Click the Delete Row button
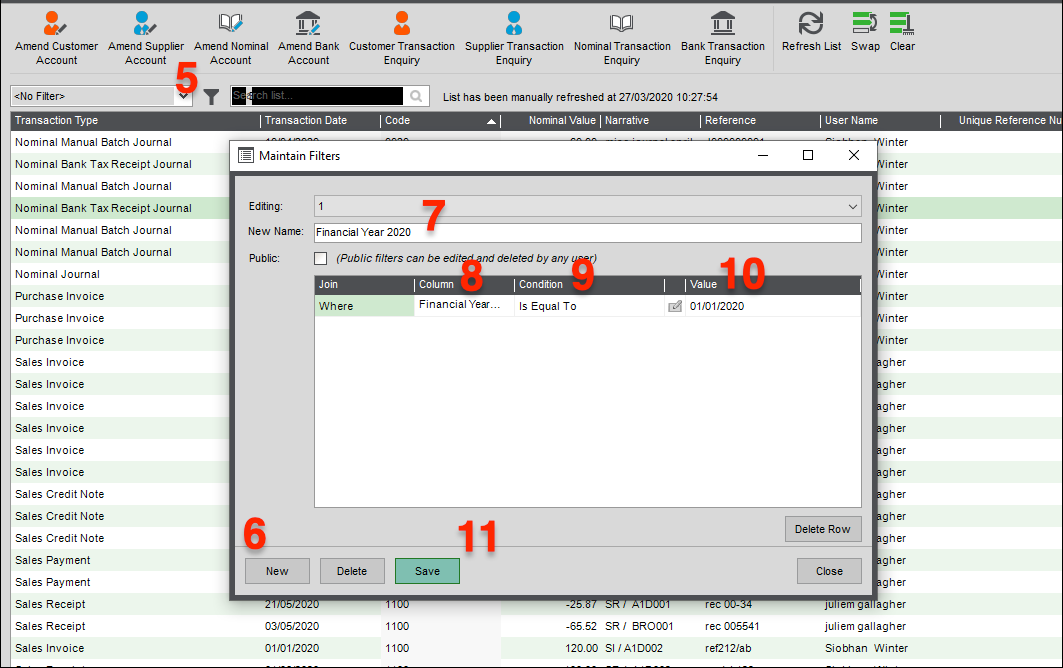 coord(822,529)
